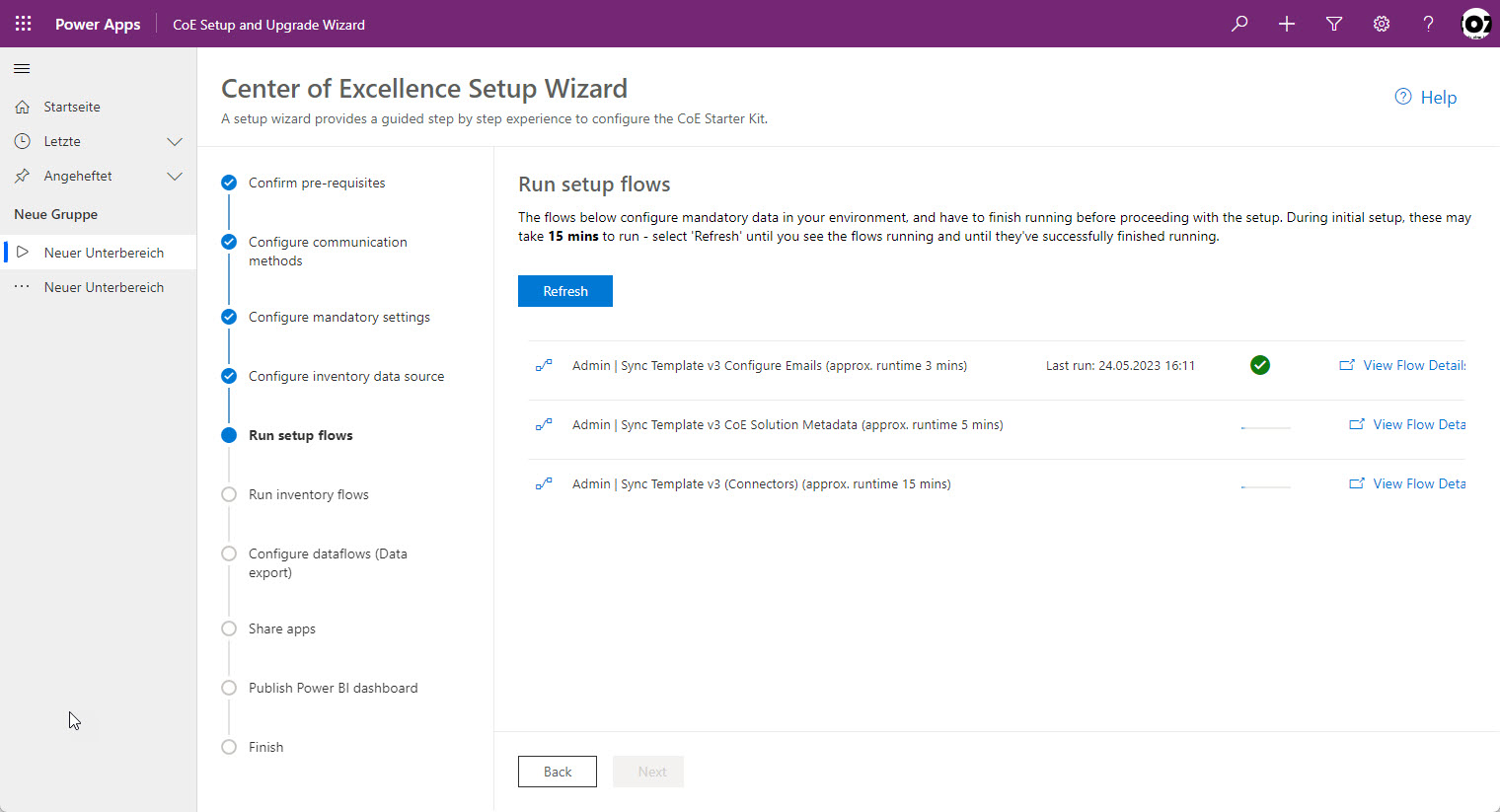1500x812 pixels.
Task: Open the user account avatar
Action: point(1475,24)
